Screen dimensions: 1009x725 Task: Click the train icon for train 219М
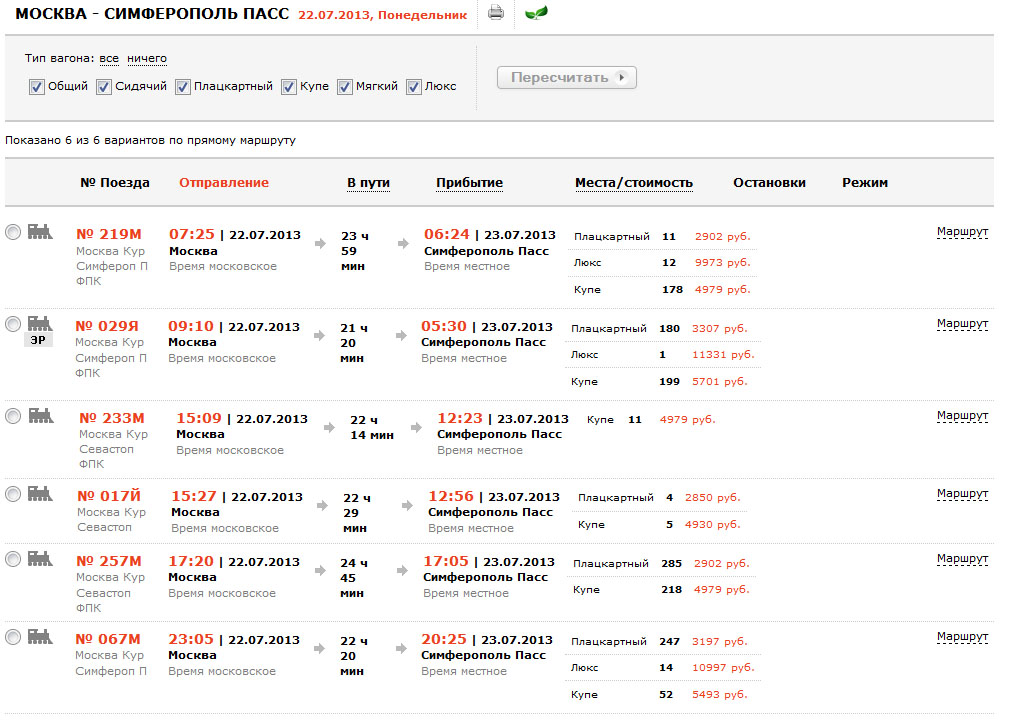pos(40,231)
